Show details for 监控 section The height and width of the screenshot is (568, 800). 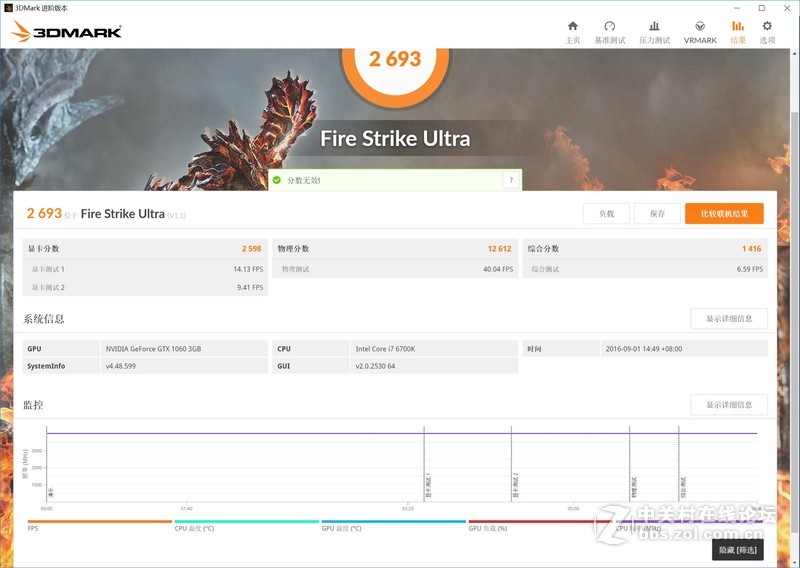tap(729, 405)
